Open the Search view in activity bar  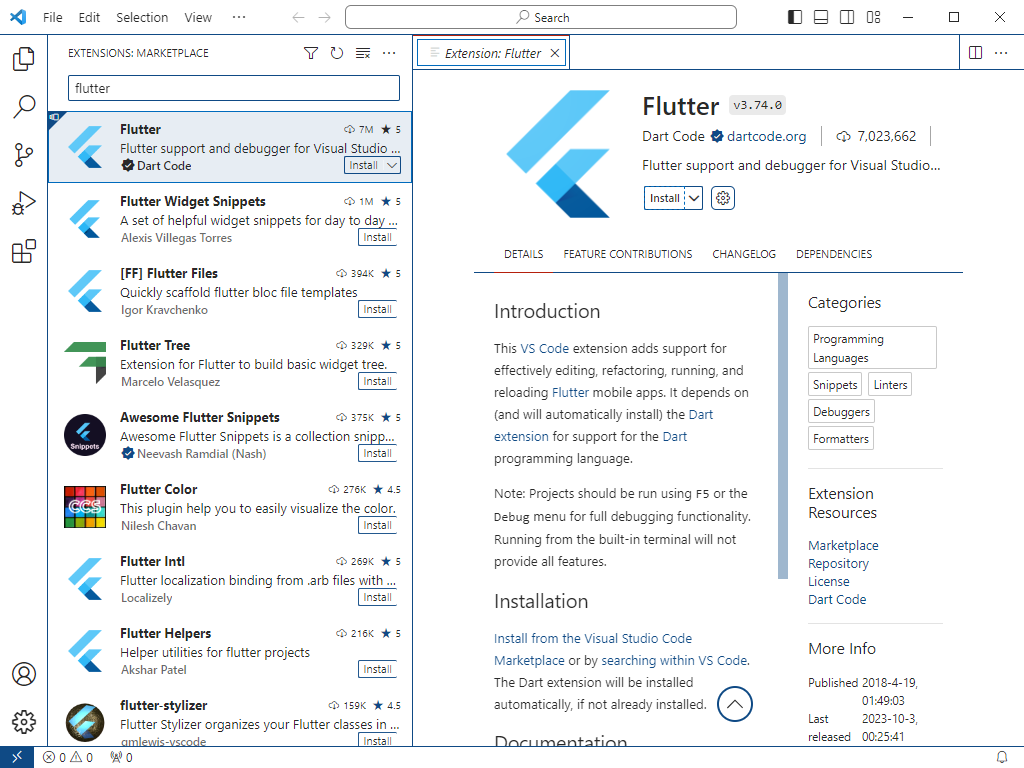(x=24, y=106)
